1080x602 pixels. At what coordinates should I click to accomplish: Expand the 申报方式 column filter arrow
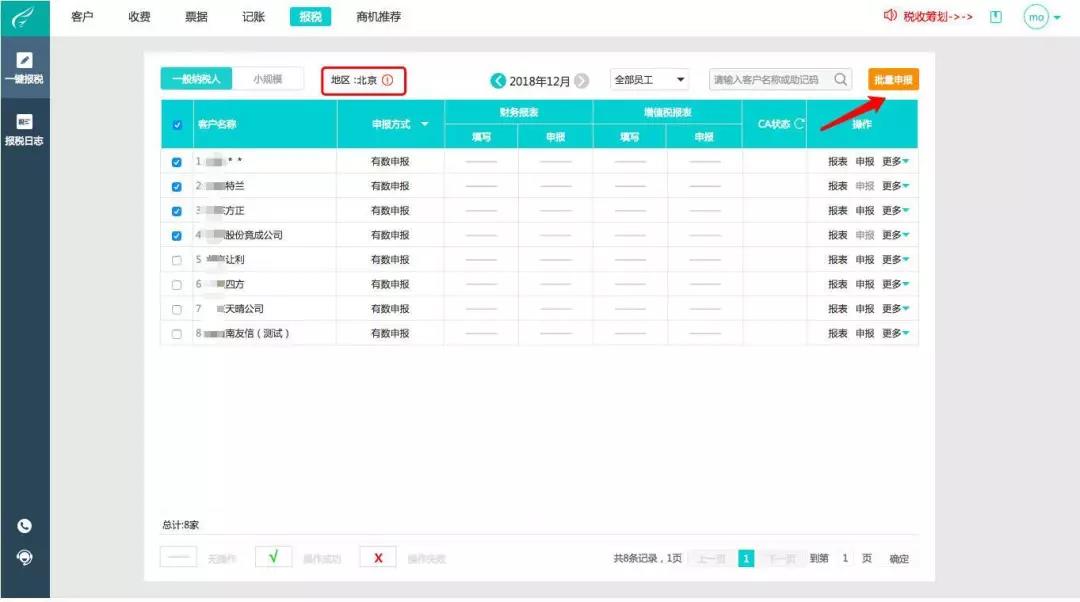tap(424, 124)
